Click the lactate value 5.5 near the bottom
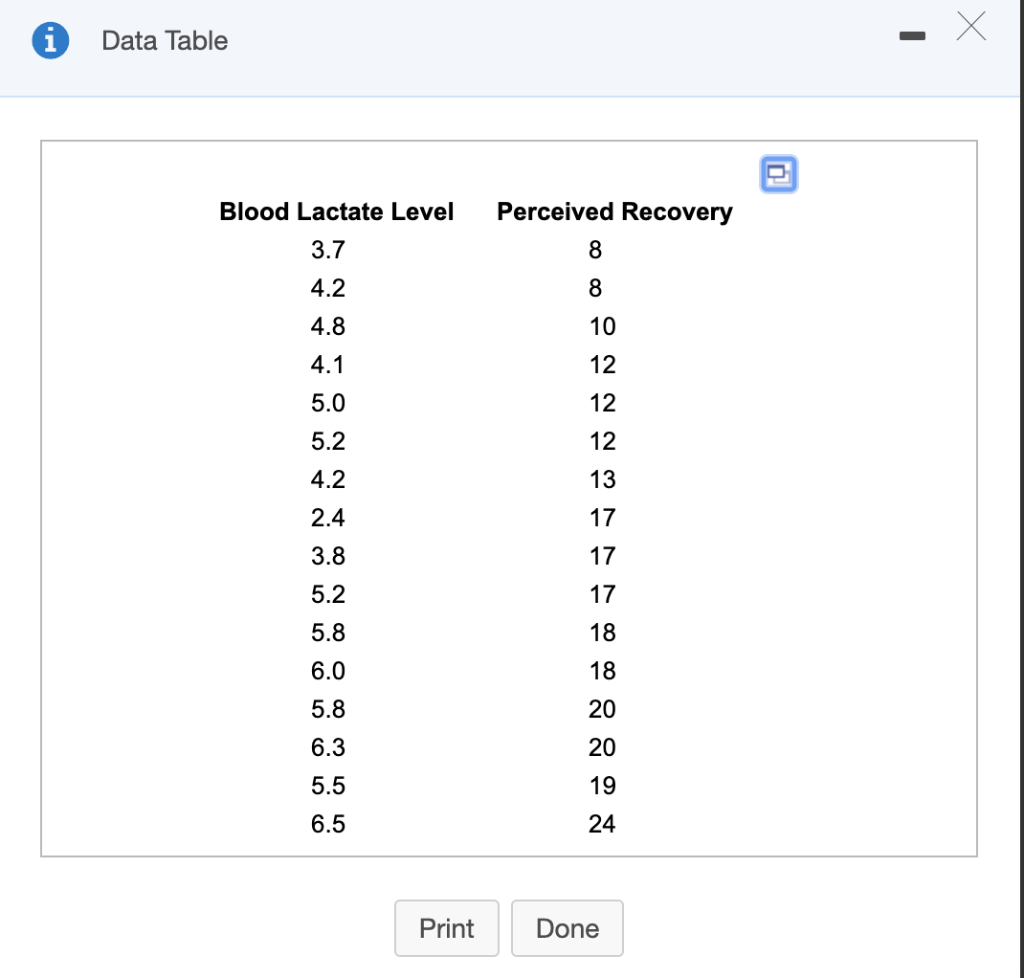The width and height of the screenshot is (1024, 978). click(x=328, y=785)
